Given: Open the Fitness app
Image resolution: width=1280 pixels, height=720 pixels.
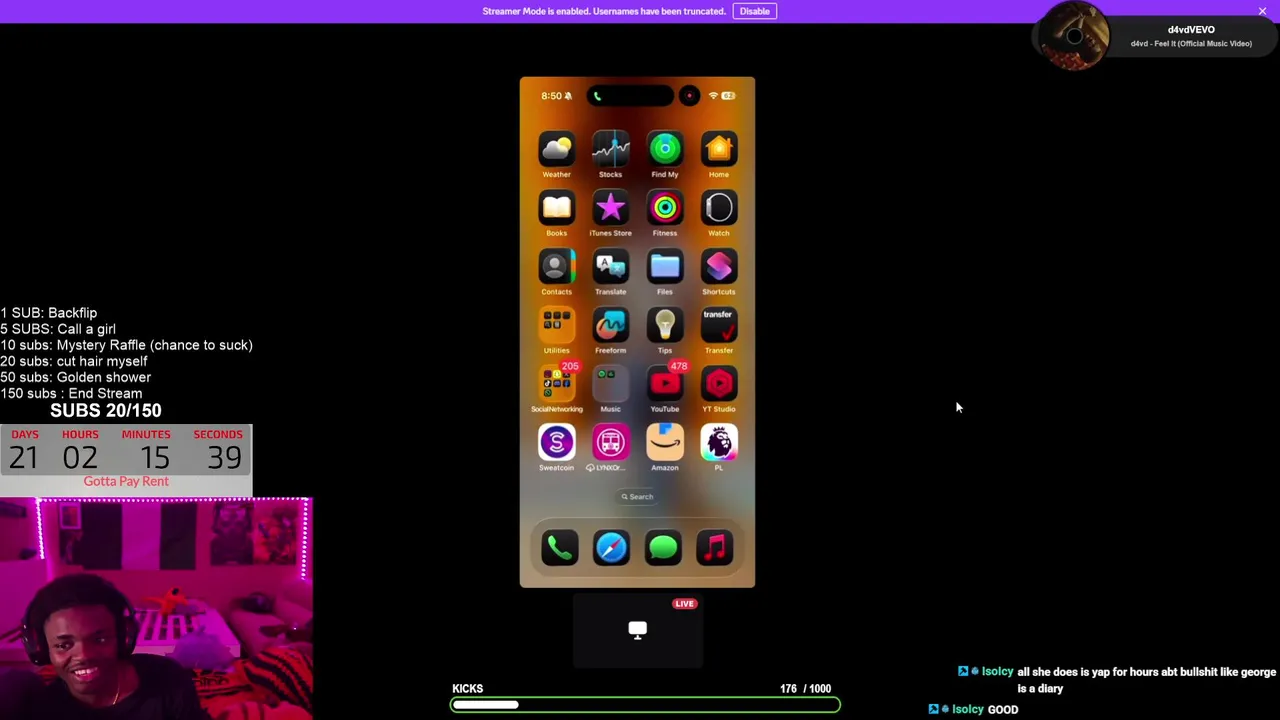Looking at the screenshot, I should click(665, 209).
